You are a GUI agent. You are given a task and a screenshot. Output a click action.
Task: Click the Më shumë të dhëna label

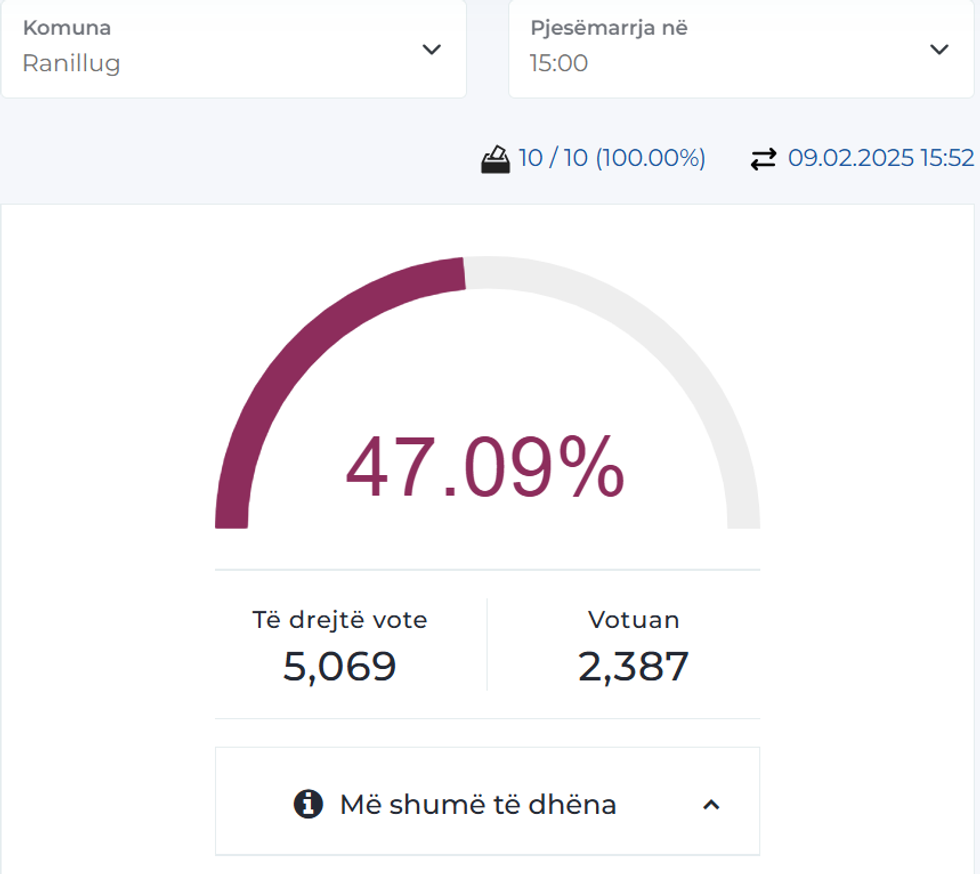coord(478,804)
